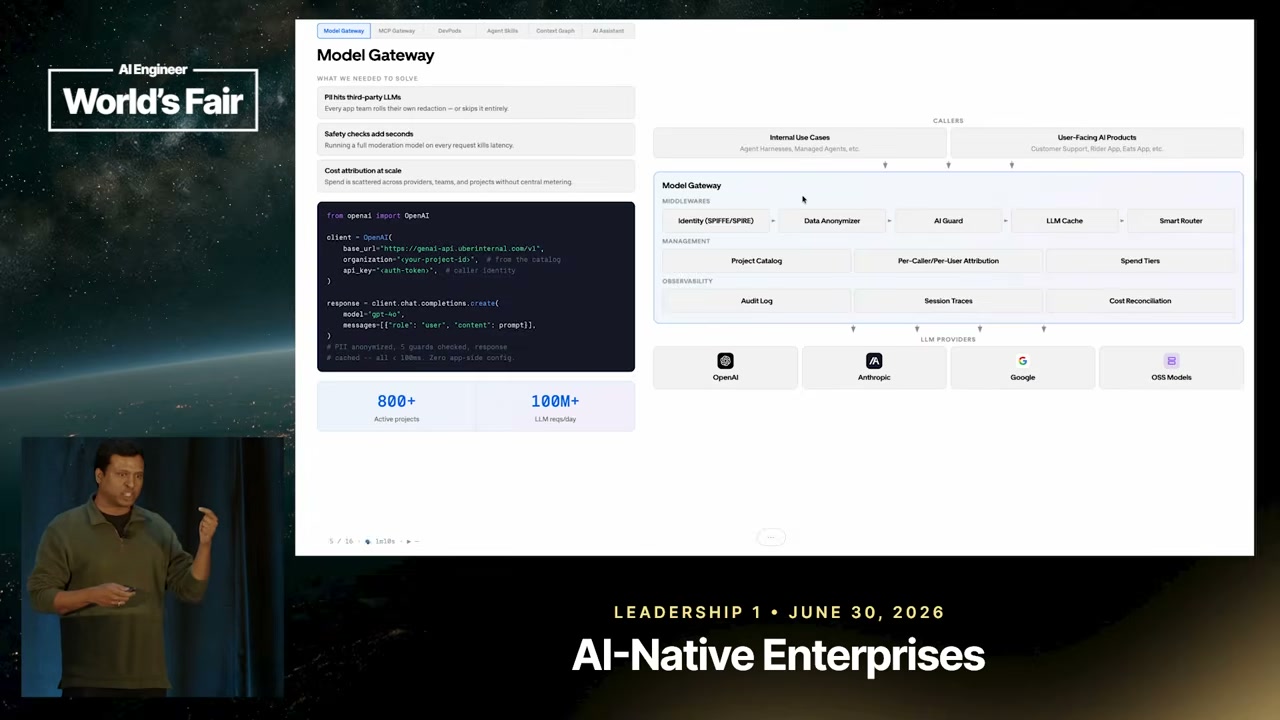Click the OBSERVABILITY section label
This screenshot has height=720, width=1280.
[687, 281]
